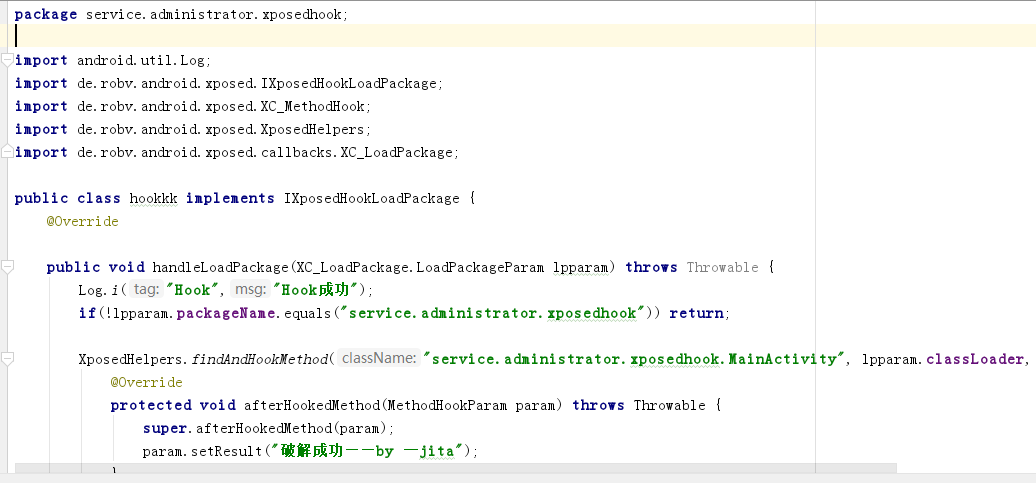
Task: Place cursor on the highlighted empty line
Action: click(x=400, y=37)
